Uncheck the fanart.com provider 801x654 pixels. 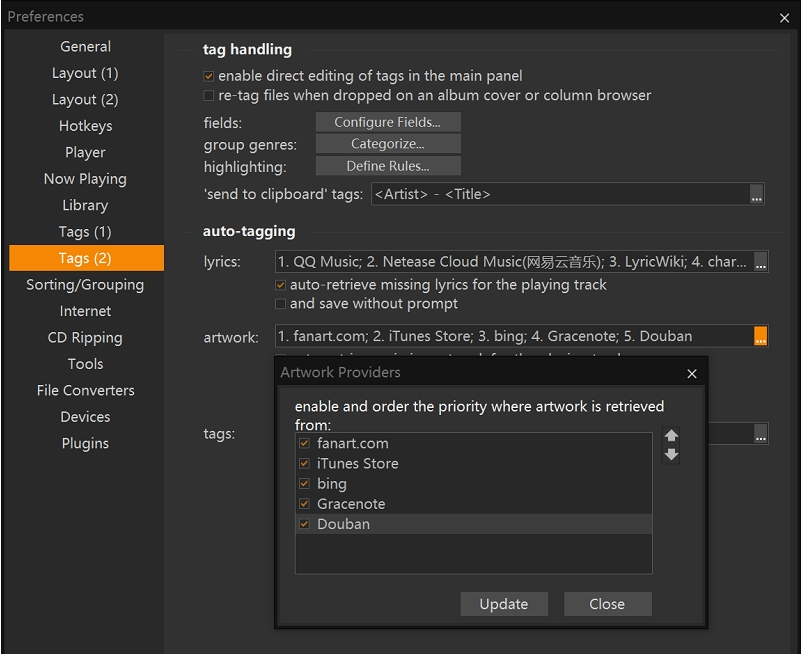305,443
